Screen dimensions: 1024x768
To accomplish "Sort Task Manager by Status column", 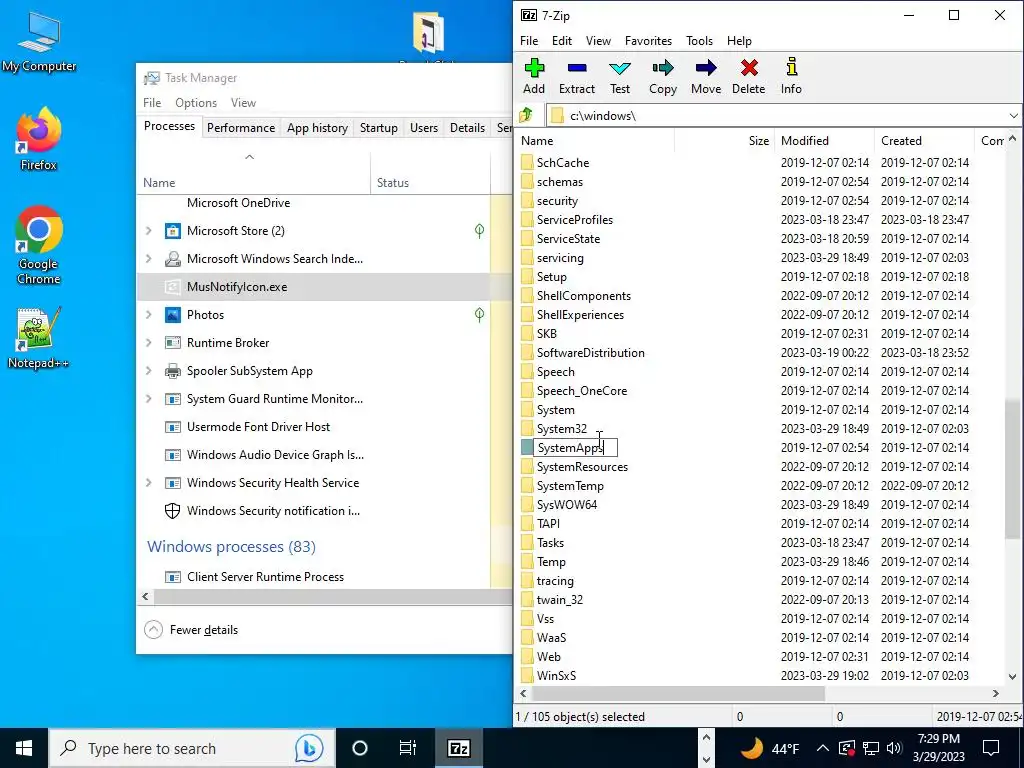I will [x=430, y=176].
